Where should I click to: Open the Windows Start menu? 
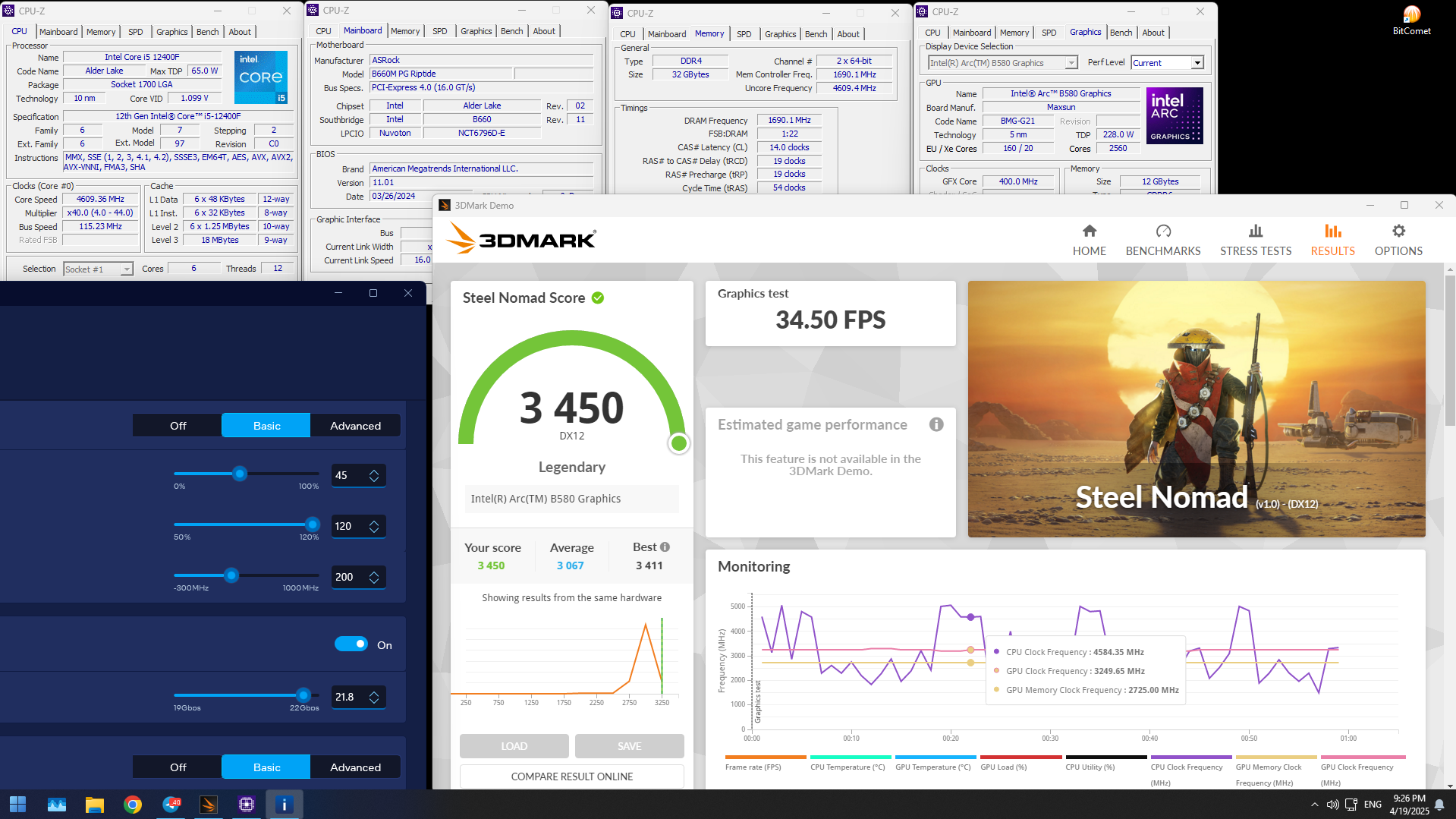(x=17, y=804)
